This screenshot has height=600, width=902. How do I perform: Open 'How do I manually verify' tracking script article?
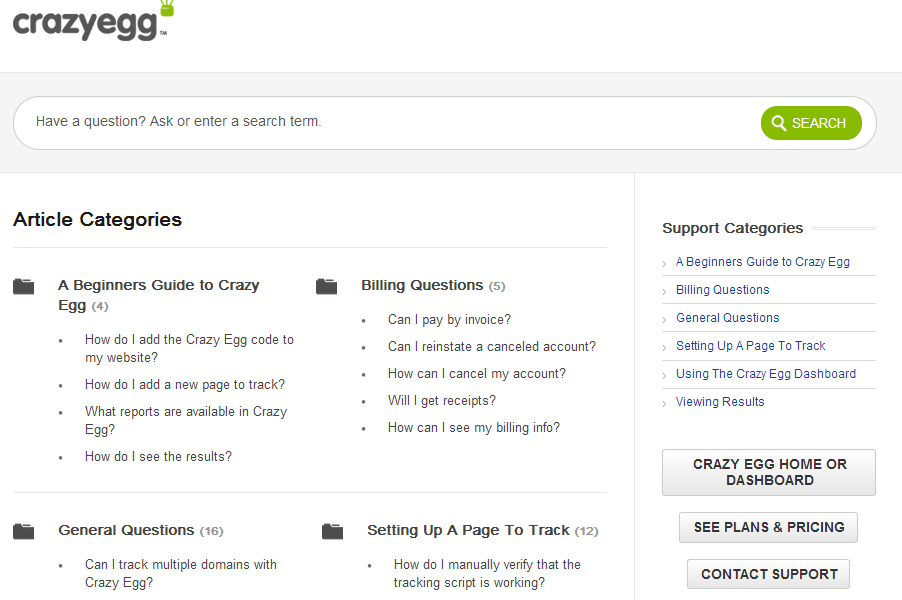487,574
